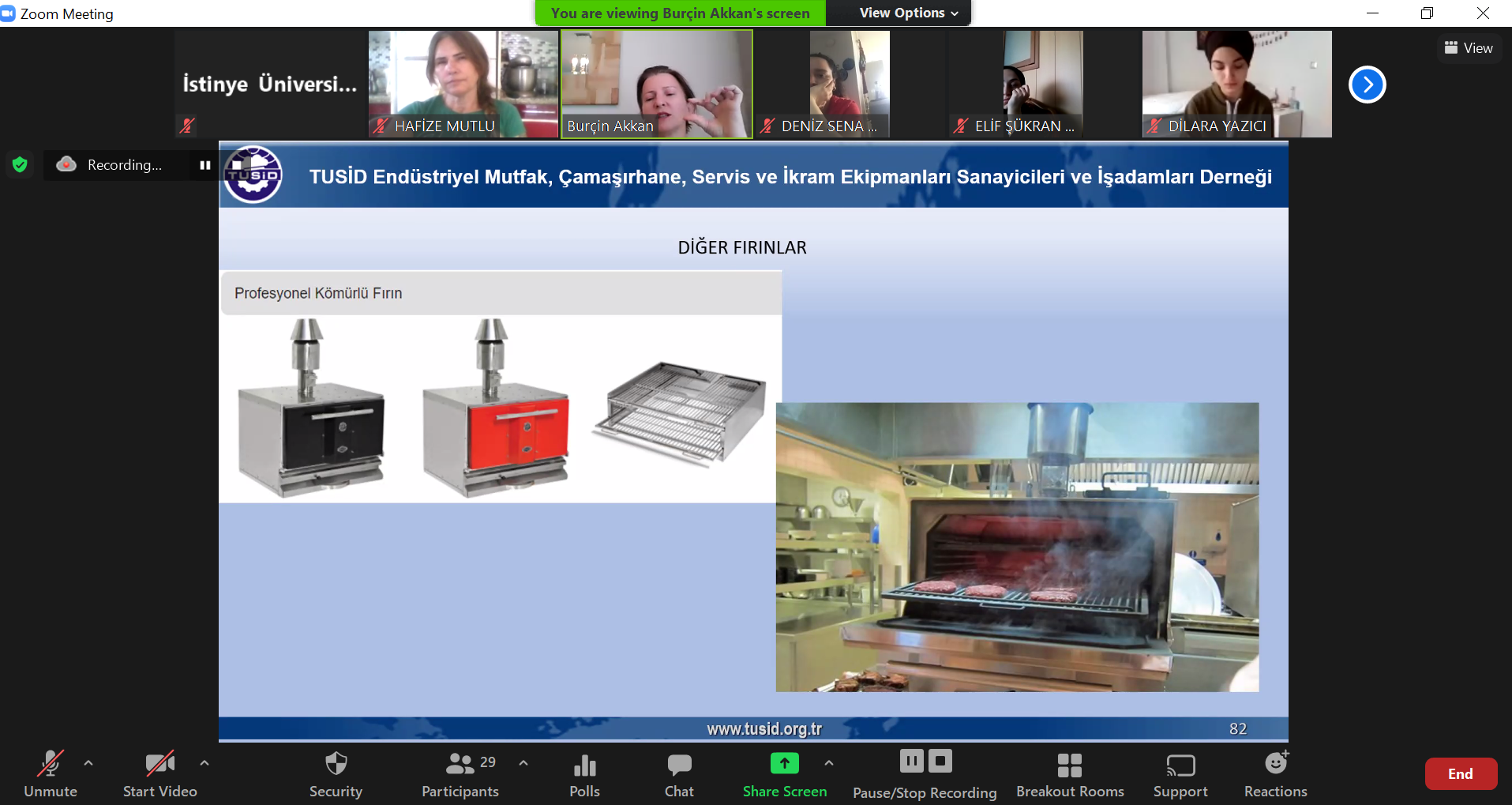
Task: Click the green encryption shield icon
Action: 20,164
